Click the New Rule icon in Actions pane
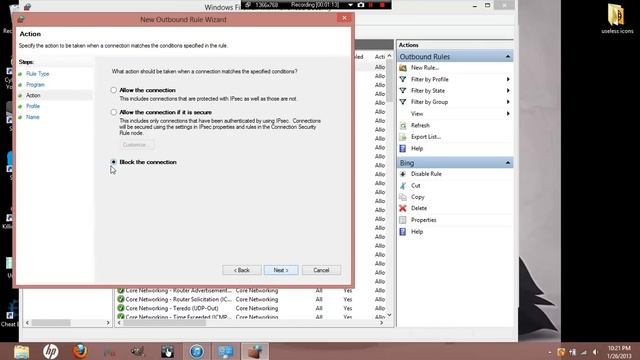Image resolution: width=640 pixels, height=360 pixels. (x=403, y=68)
